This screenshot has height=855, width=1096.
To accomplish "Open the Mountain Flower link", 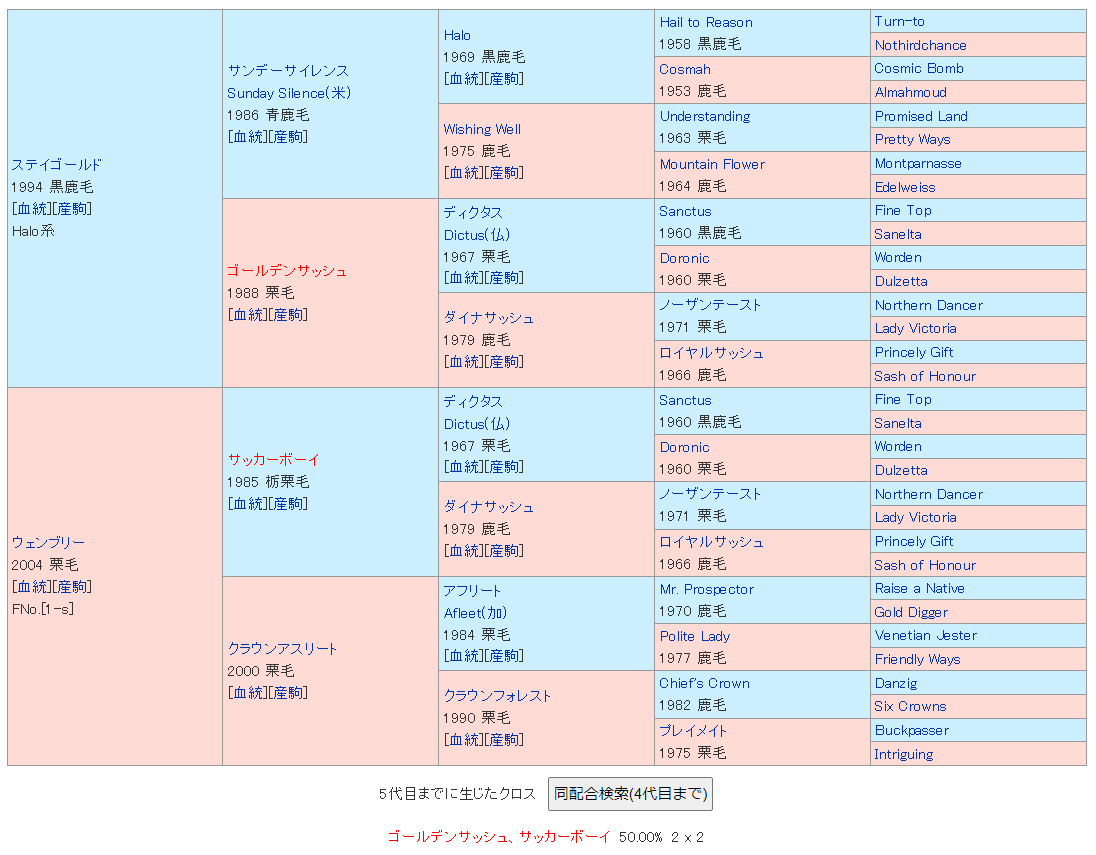I will [711, 164].
